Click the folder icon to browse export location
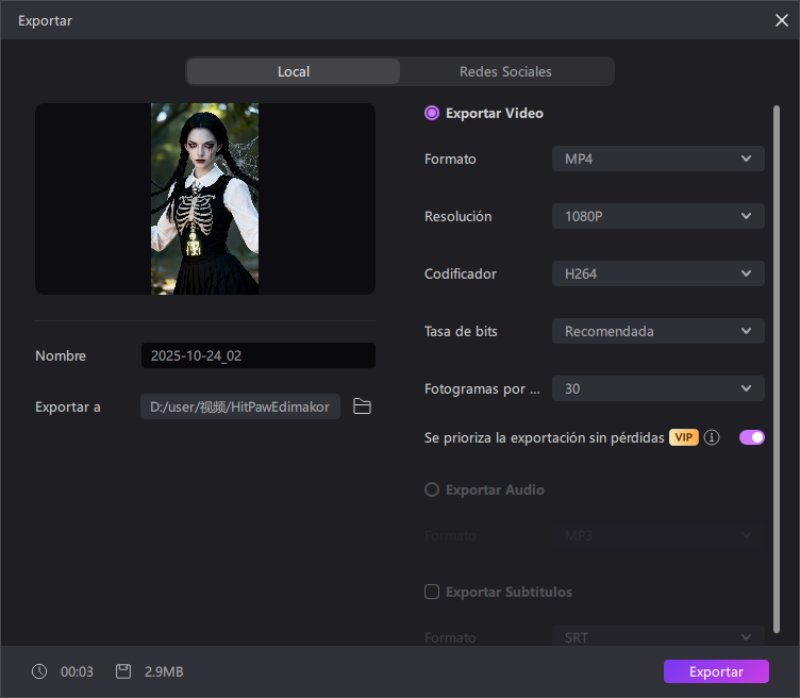800x698 pixels. click(362, 407)
